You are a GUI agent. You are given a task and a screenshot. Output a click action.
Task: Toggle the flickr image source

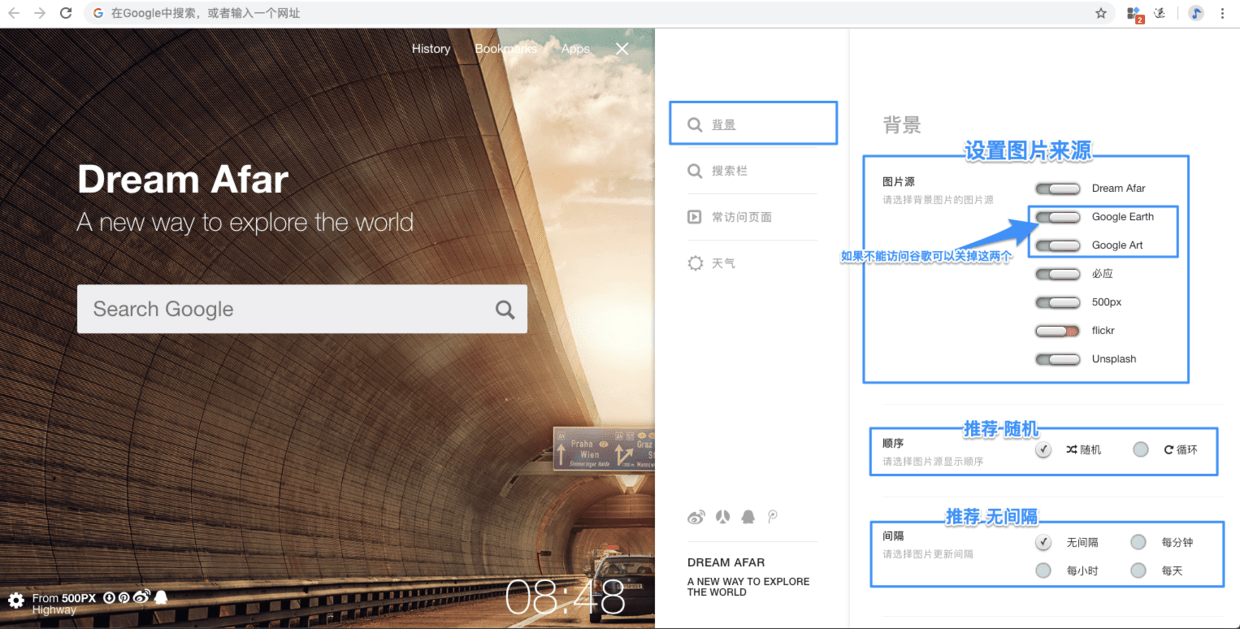tap(1058, 331)
